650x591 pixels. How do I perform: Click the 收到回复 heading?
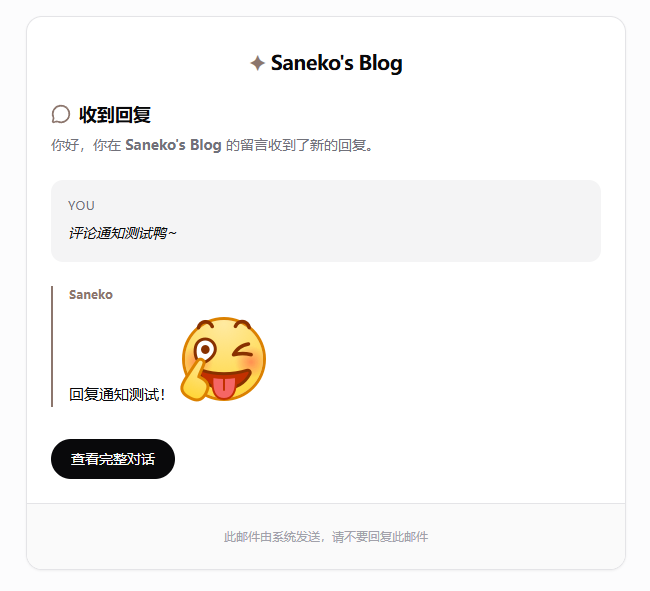(115, 115)
